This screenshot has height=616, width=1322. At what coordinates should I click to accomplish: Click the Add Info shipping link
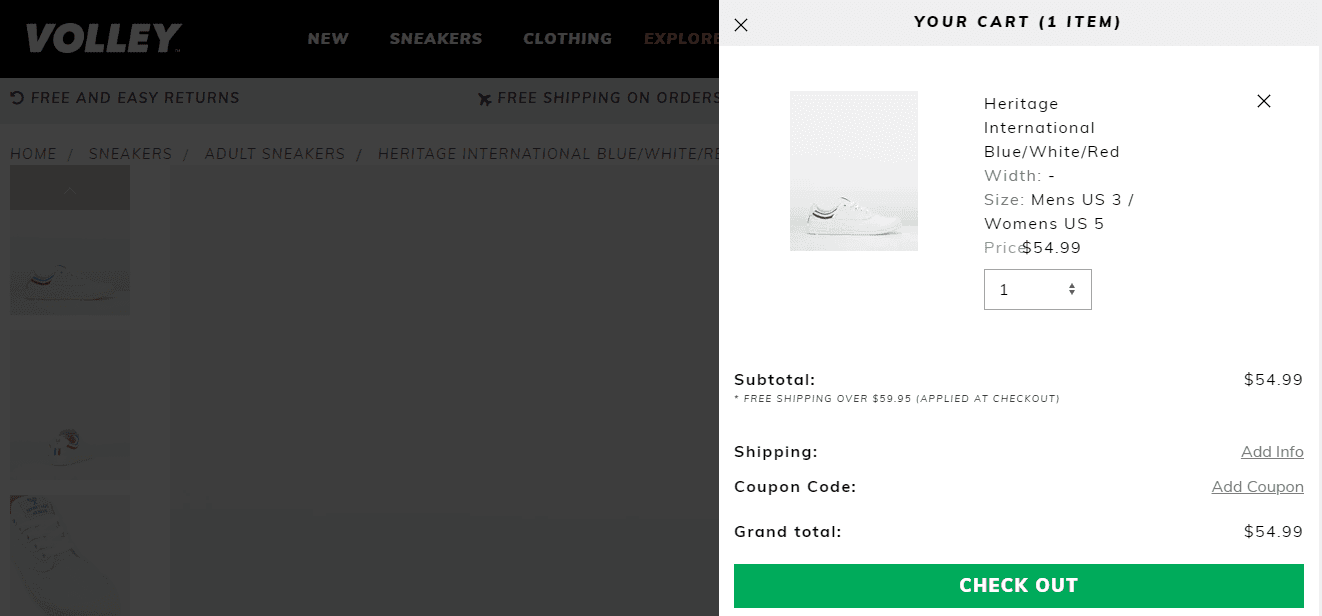(x=1272, y=452)
